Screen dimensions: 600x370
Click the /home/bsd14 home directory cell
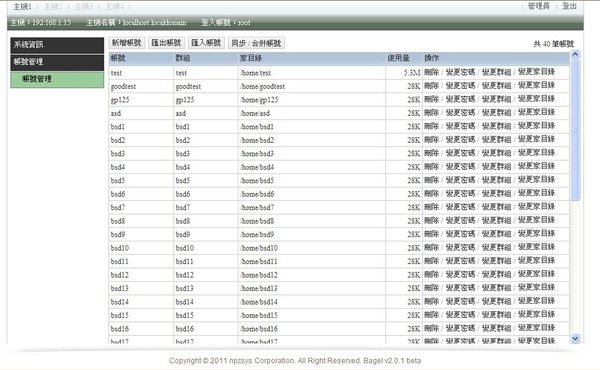click(312, 302)
